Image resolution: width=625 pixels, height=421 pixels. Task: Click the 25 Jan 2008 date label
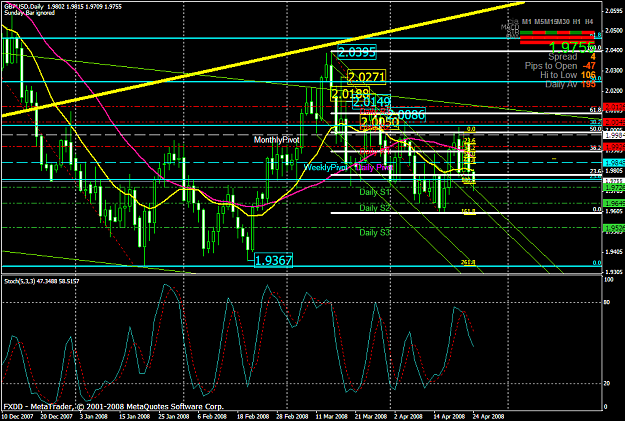(x=173, y=416)
